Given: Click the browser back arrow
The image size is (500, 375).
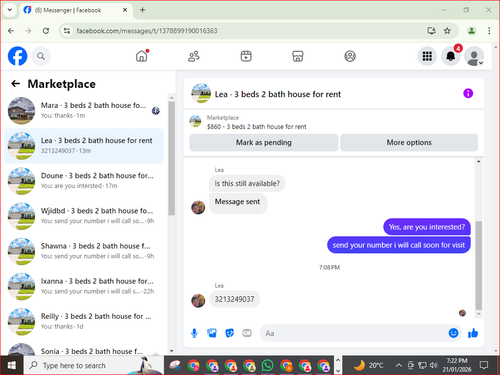Looking at the screenshot, I should click(11, 31).
